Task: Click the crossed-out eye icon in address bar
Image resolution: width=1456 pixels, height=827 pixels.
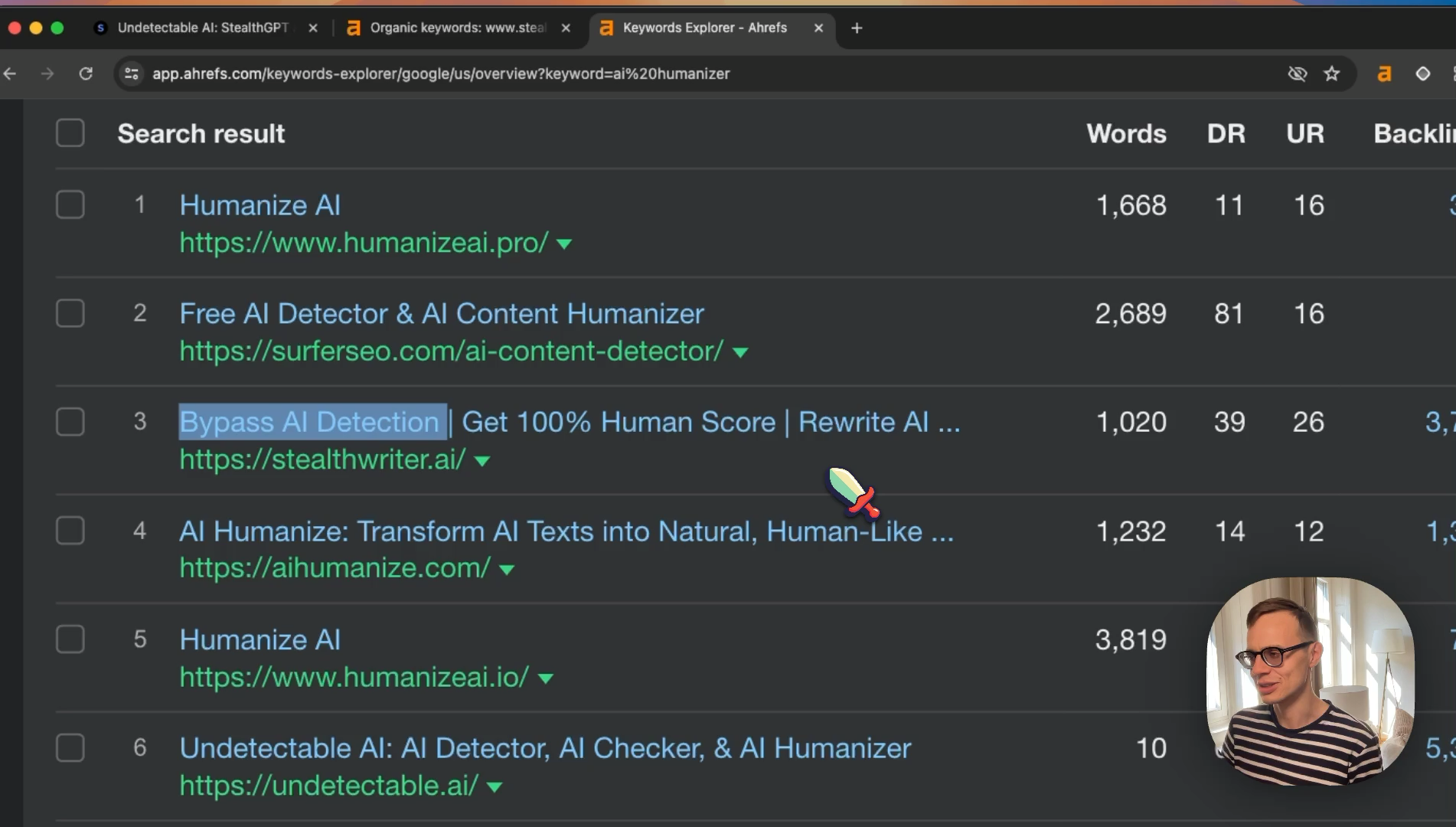Action: 1297,74
